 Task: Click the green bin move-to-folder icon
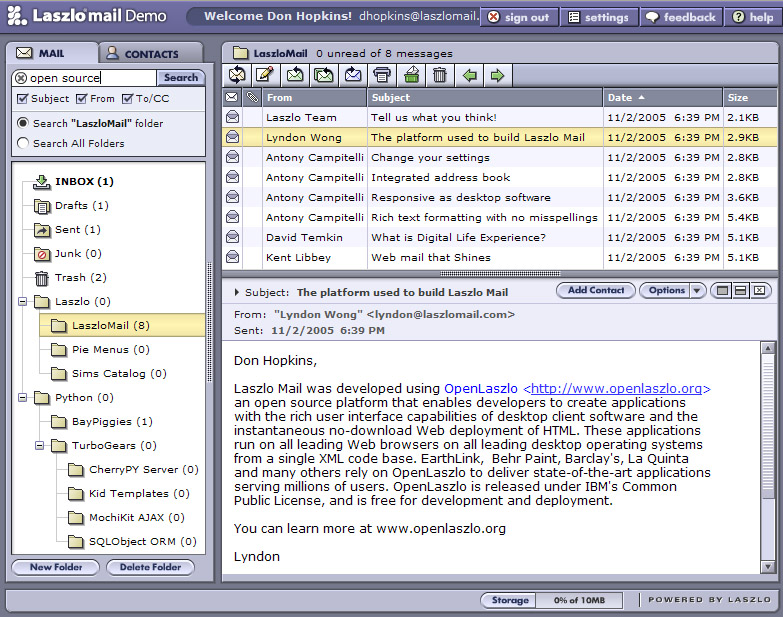click(411, 75)
